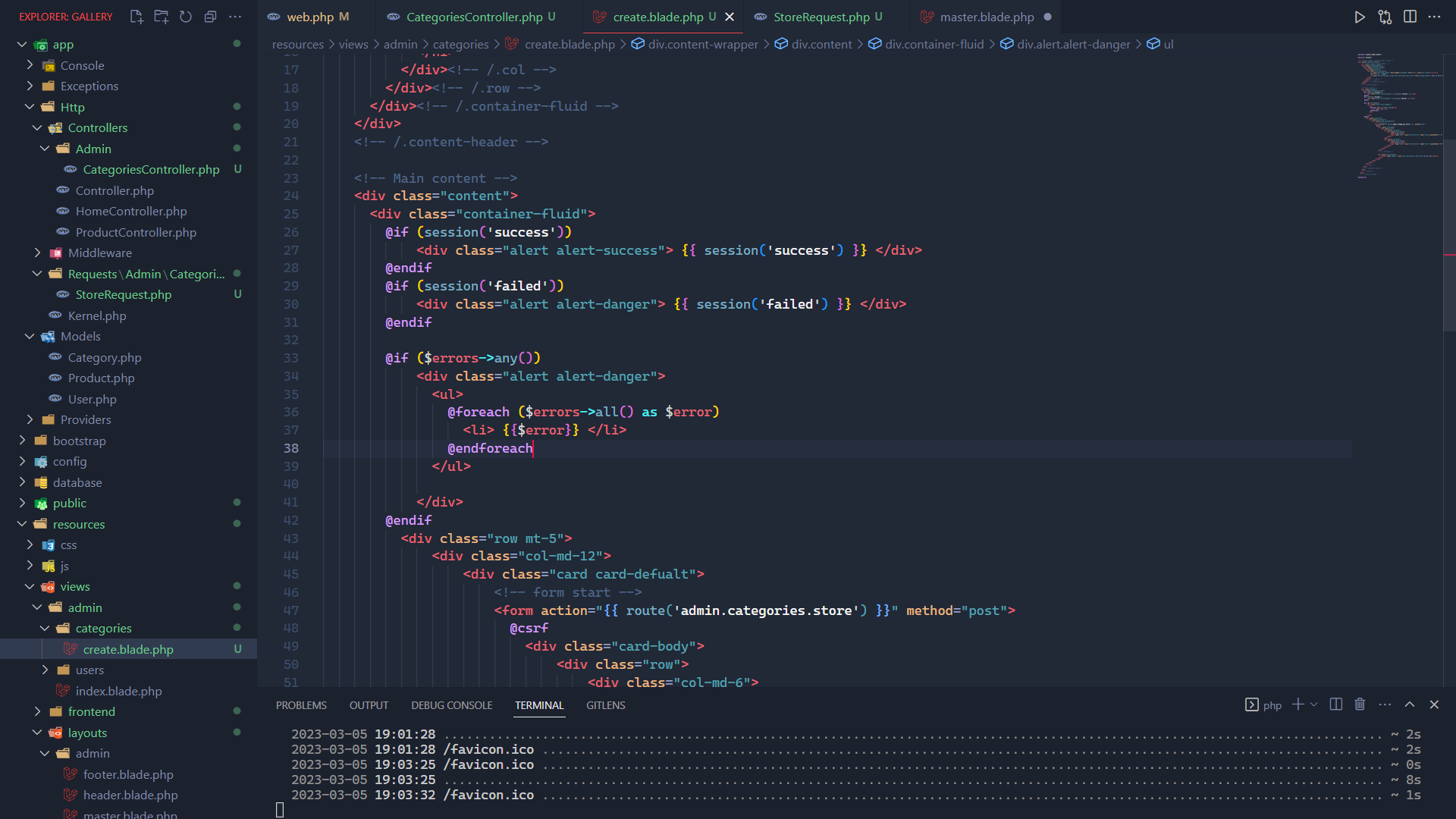Open the GITLENS panel tab
Screen dimensions: 1456x819
coord(605,705)
